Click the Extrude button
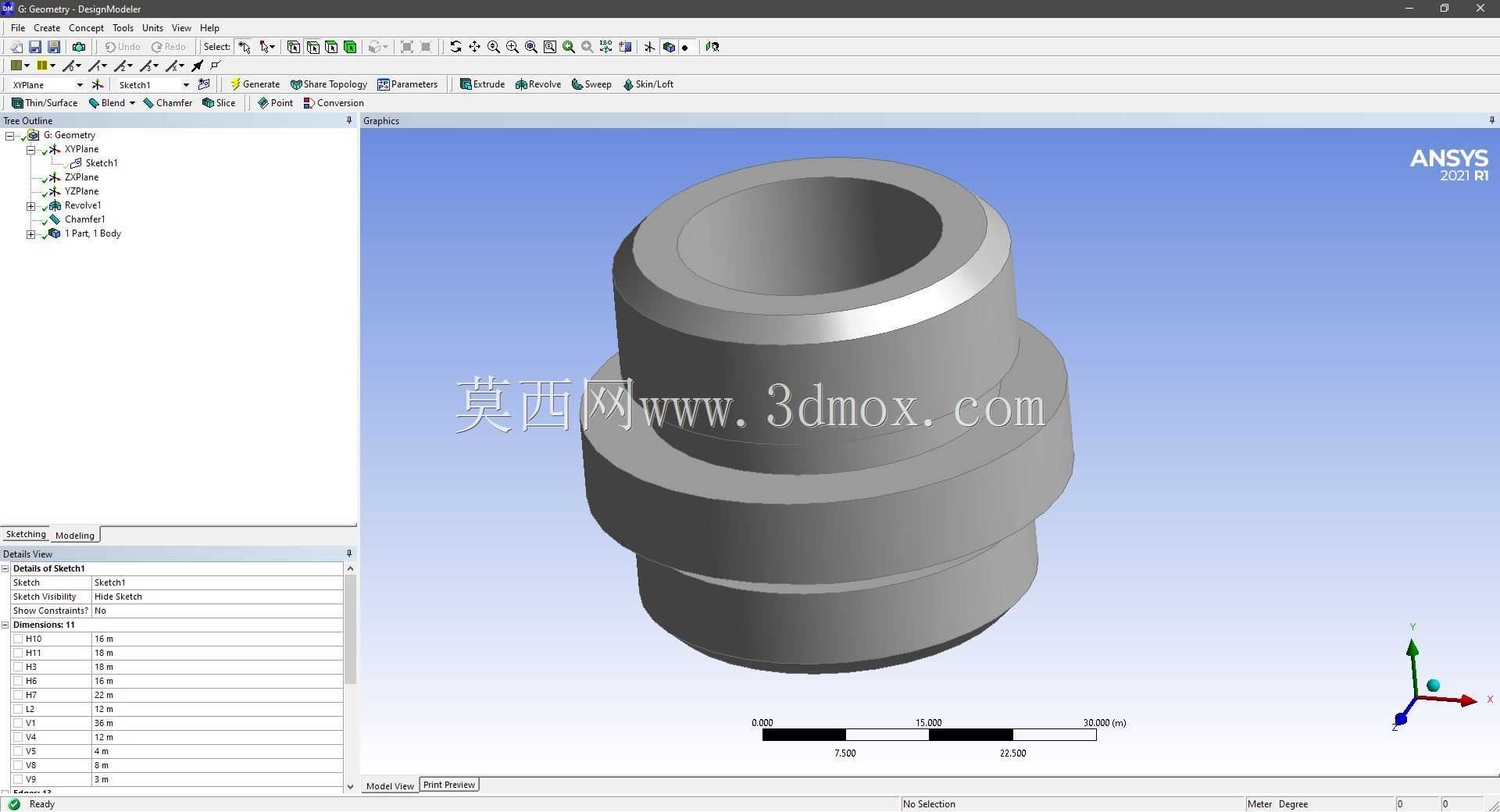The width and height of the screenshot is (1500, 812). (x=482, y=84)
